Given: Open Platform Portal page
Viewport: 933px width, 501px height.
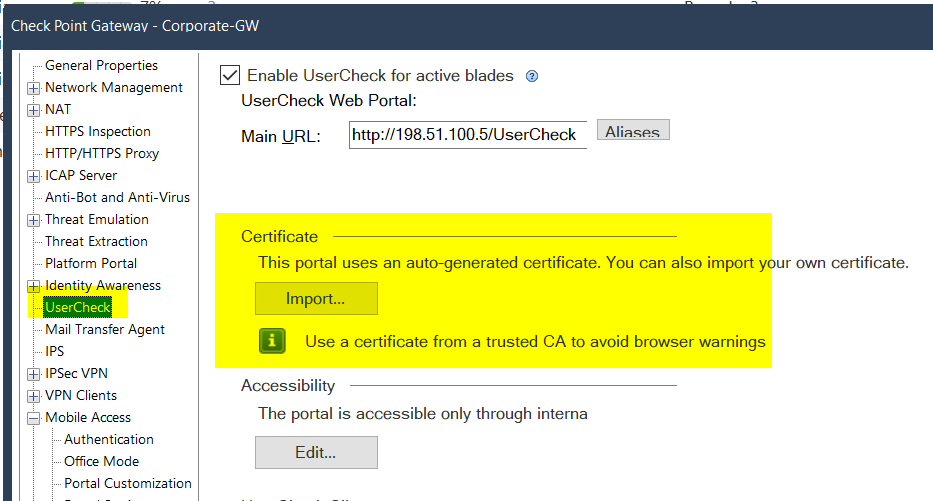Looking at the screenshot, I should tap(90, 264).
